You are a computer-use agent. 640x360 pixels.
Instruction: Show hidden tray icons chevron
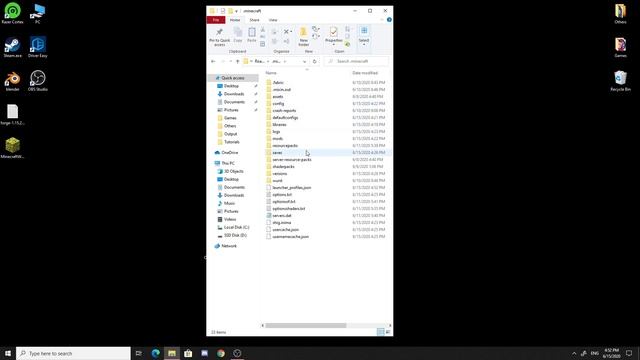pyautogui.click(x=574, y=353)
